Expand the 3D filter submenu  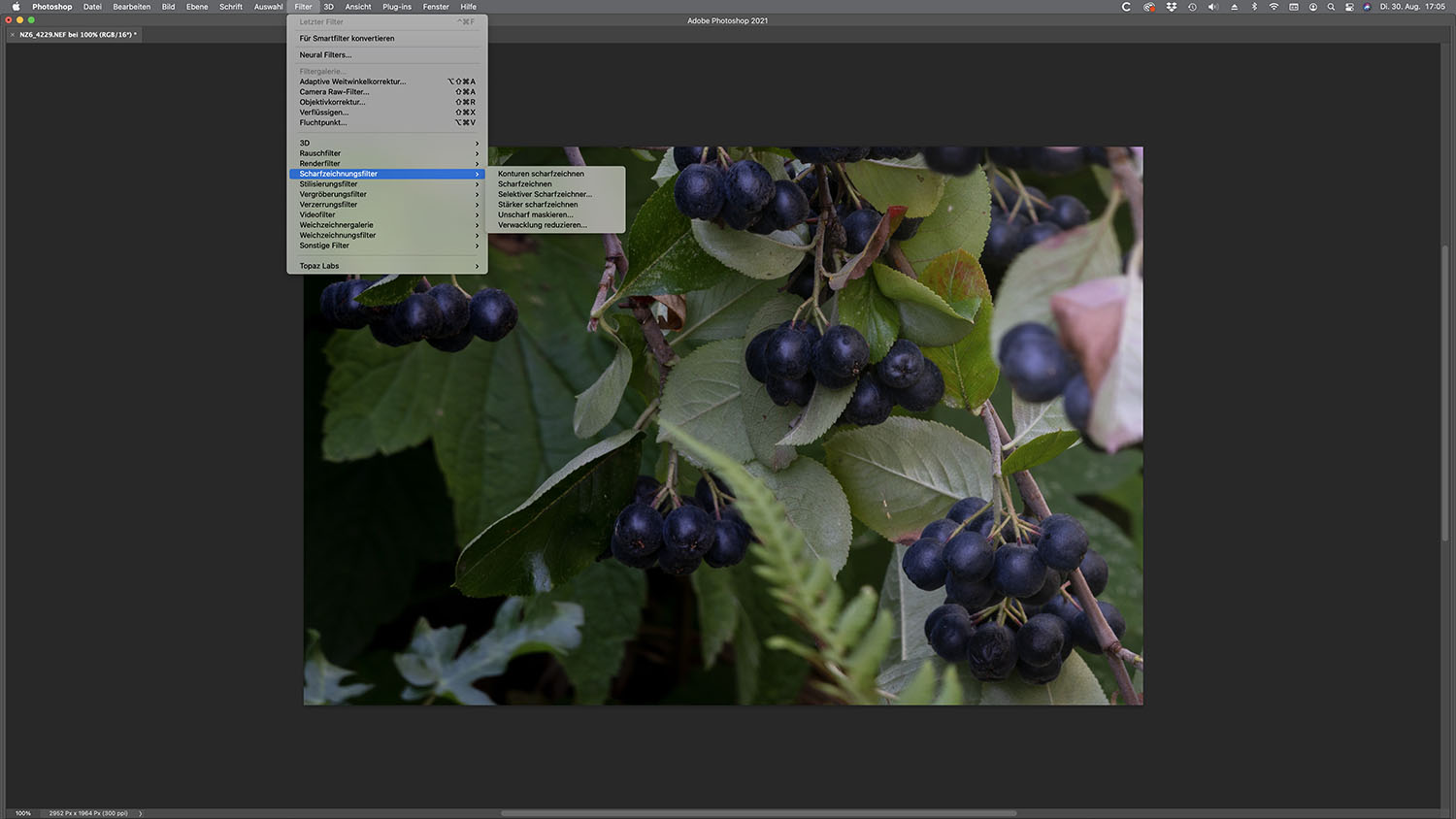[x=387, y=143]
